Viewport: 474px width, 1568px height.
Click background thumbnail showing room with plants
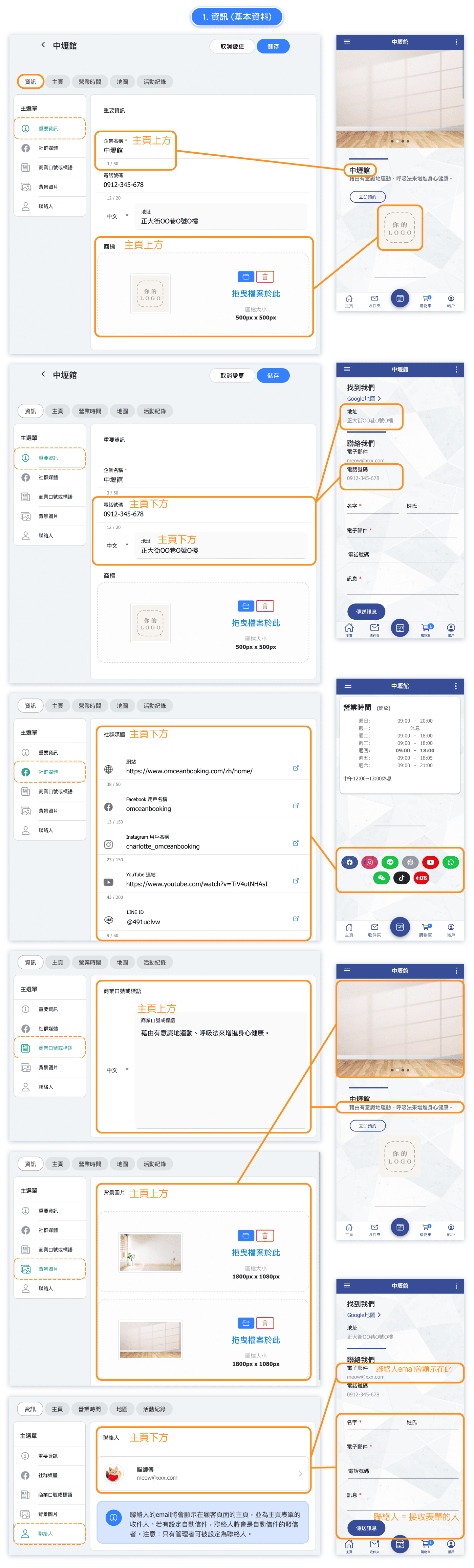point(150,1252)
